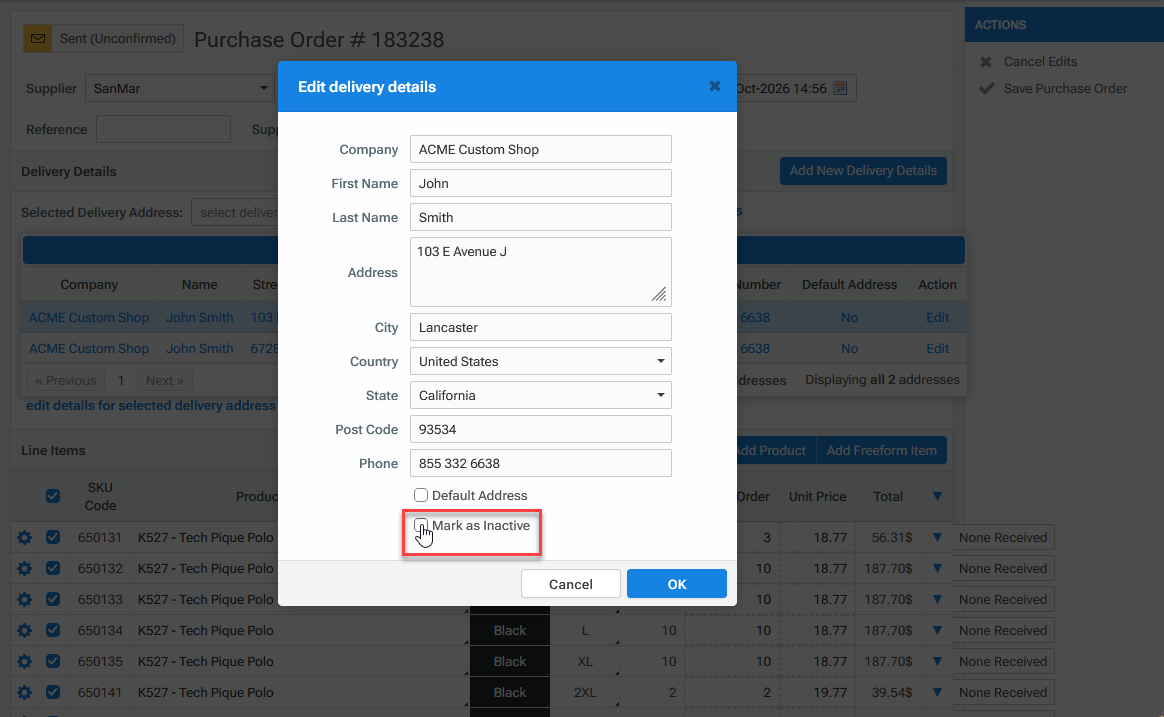Viewport: 1164px width, 717px height.
Task: Click the header arrow beside Total column
Action: 937,497
